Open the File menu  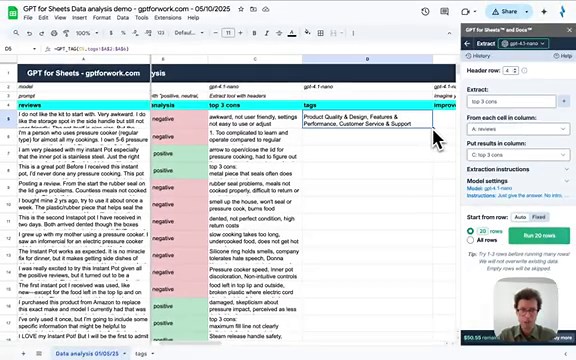click(x=28, y=18)
